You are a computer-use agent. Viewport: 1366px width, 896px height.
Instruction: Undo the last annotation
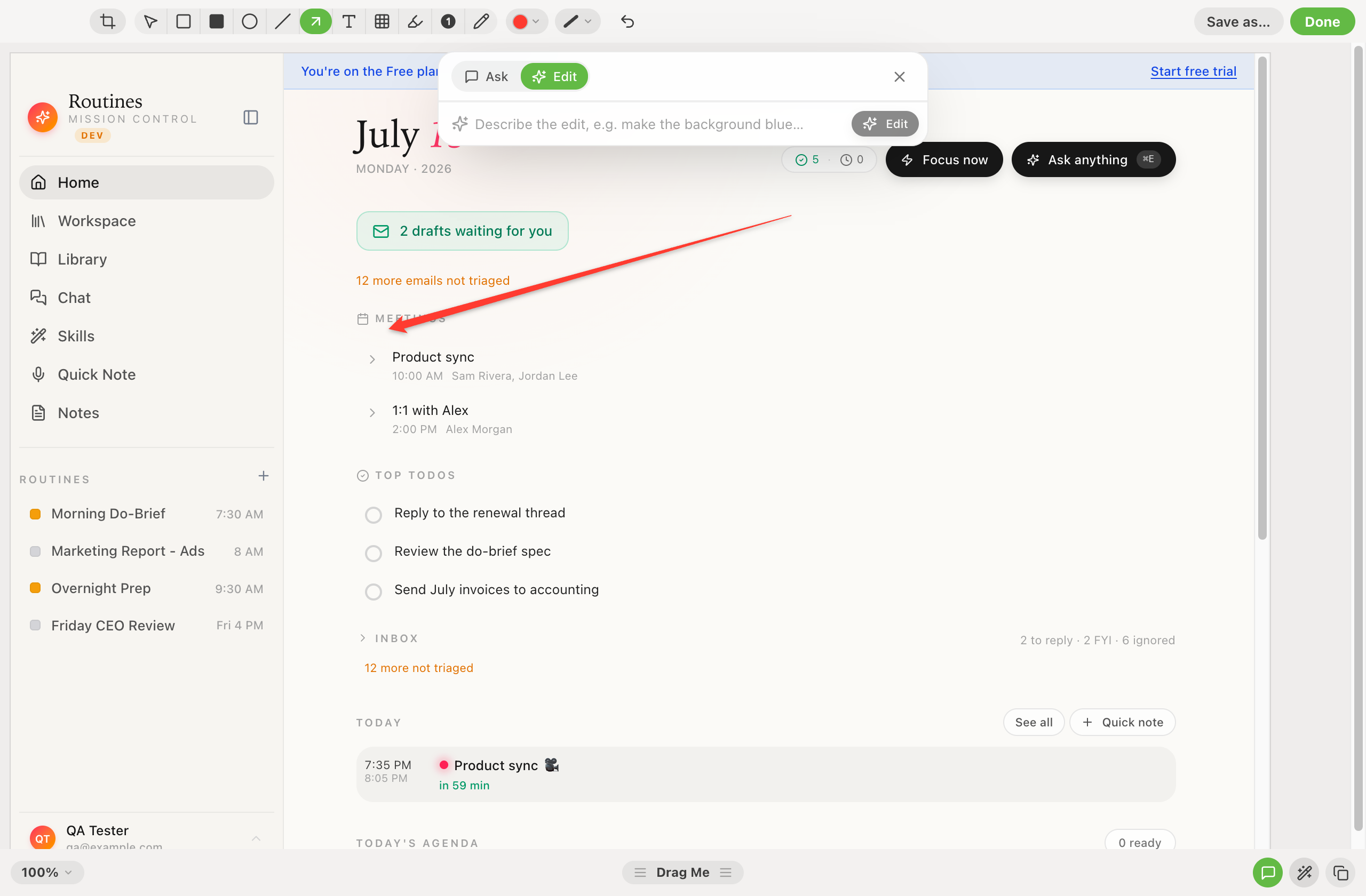coord(628,22)
